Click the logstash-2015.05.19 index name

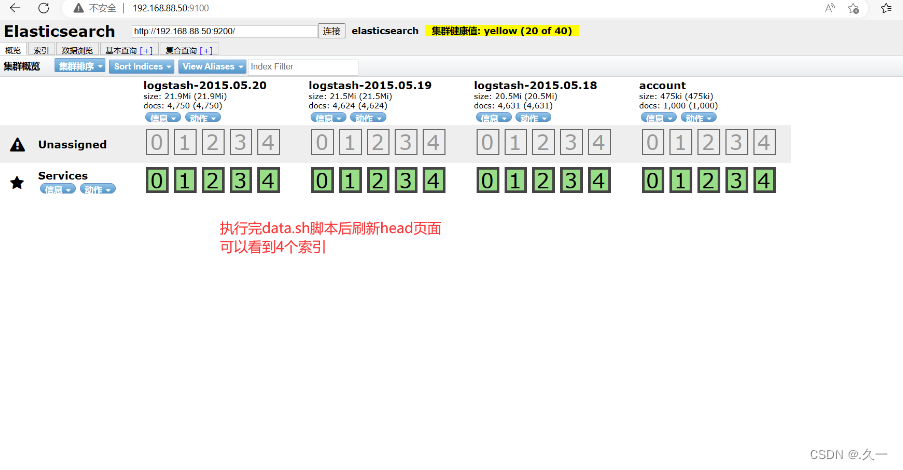point(370,85)
